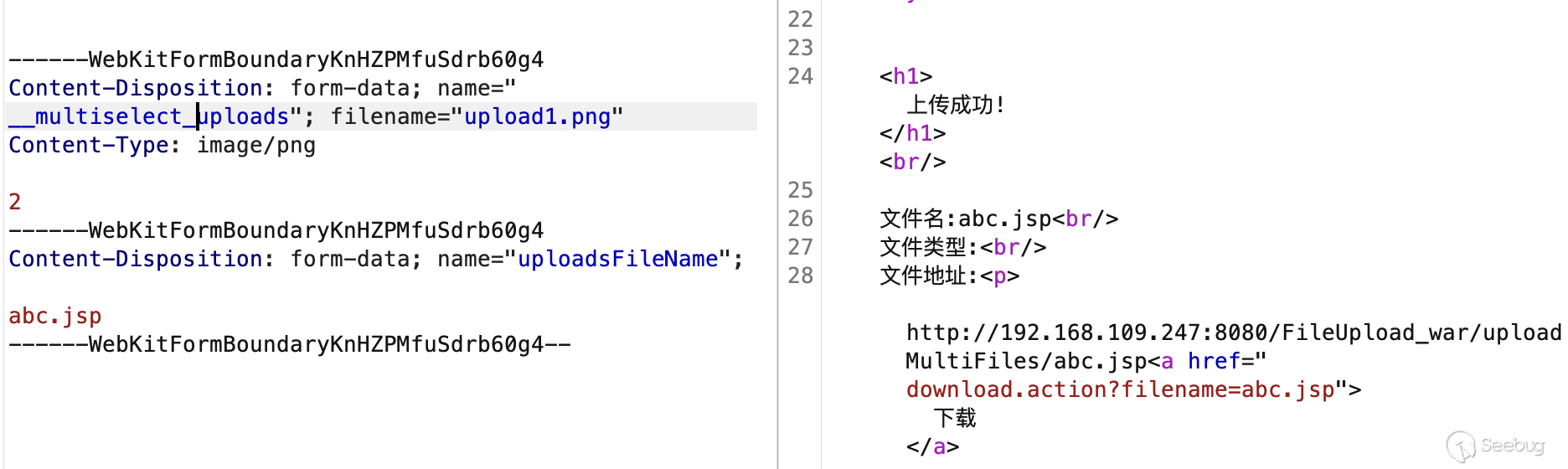This screenshot has width=1568, height=469.
Task: Click the second WebKitFormBoundary line above uploadsFileName
Action: pyautogui.click(x=276, y=230)
